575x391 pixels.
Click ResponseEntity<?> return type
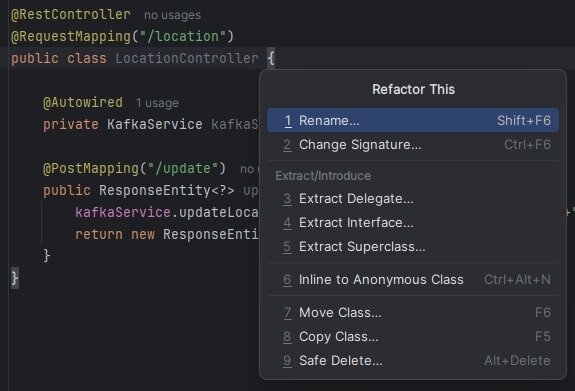pos(167,190)
